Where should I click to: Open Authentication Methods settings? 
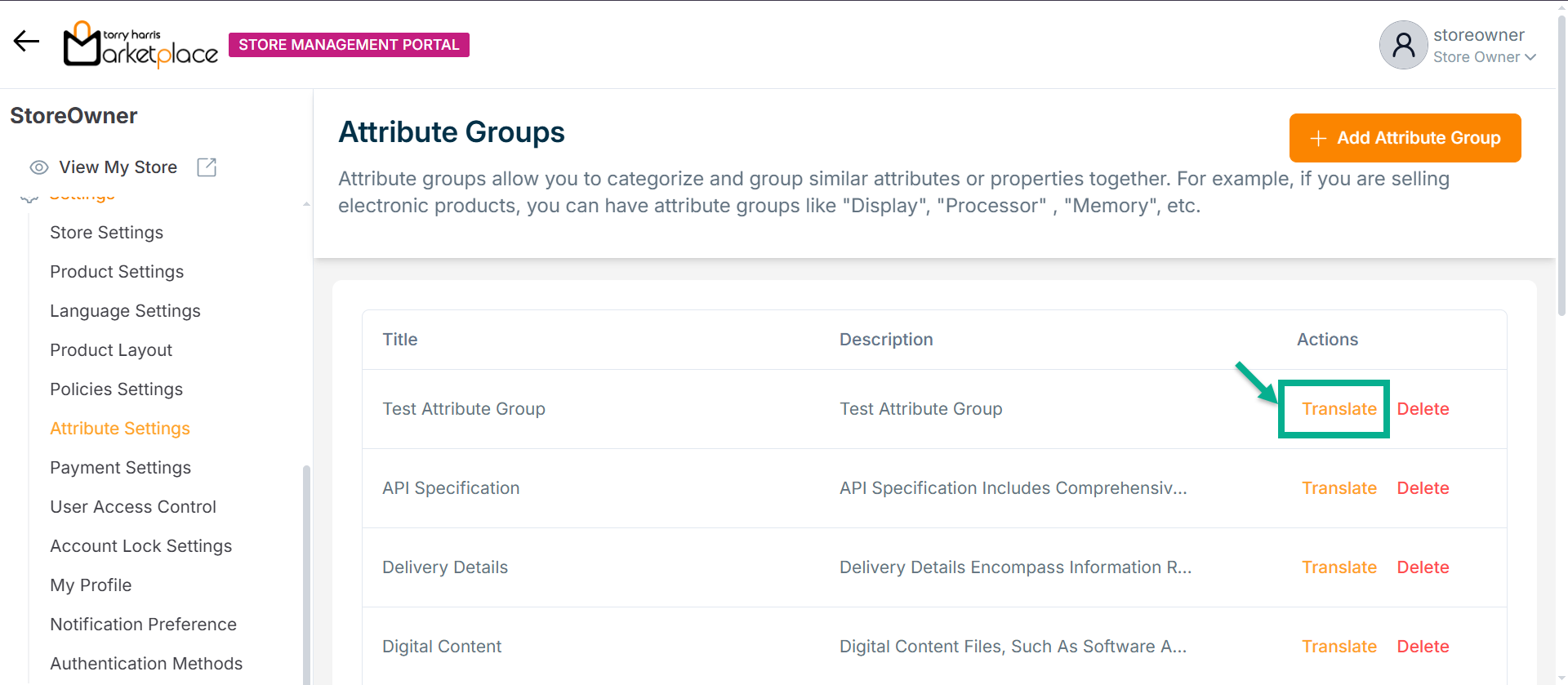[146, 664]
